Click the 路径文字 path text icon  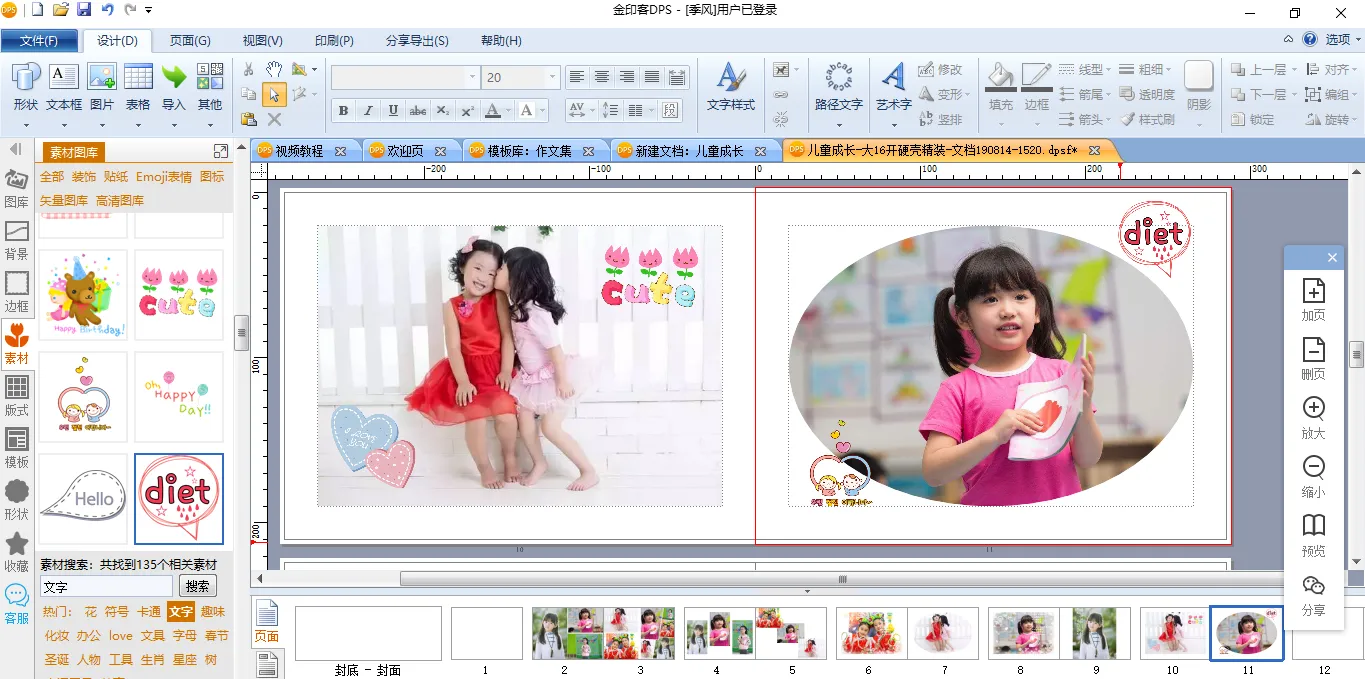[x=838, y=86]
